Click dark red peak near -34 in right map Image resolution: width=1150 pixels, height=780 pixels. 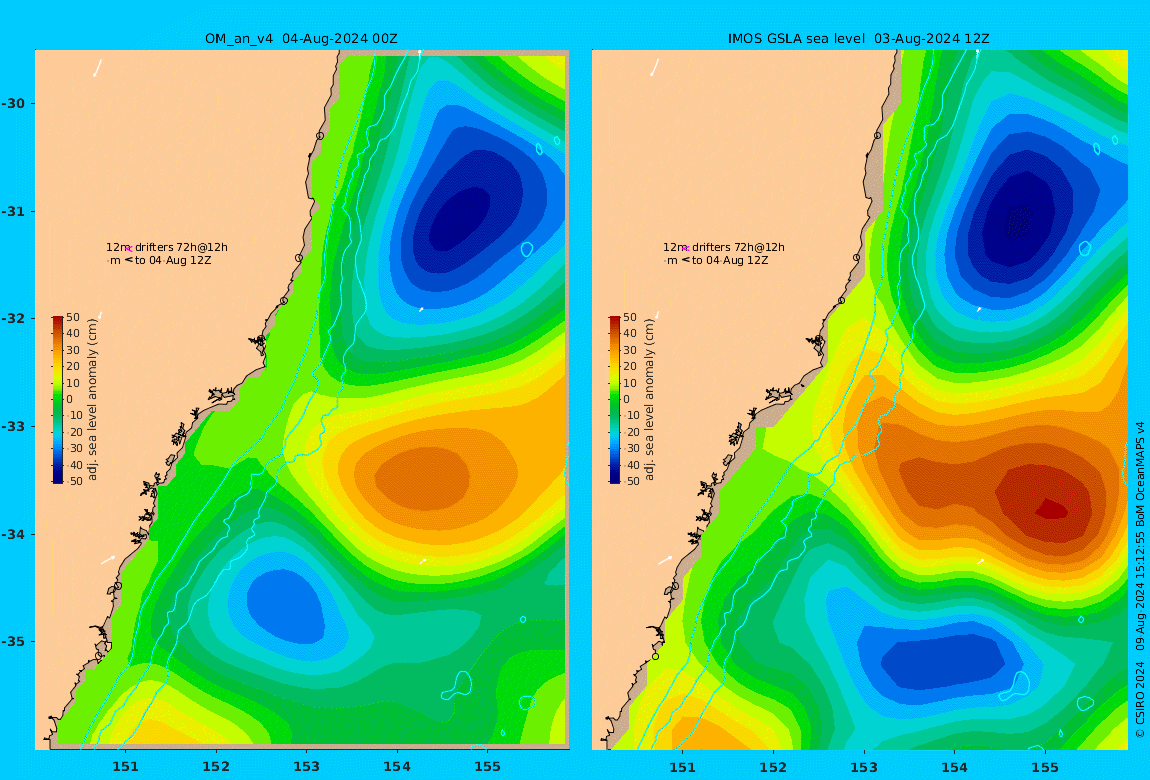point(1052,508)
